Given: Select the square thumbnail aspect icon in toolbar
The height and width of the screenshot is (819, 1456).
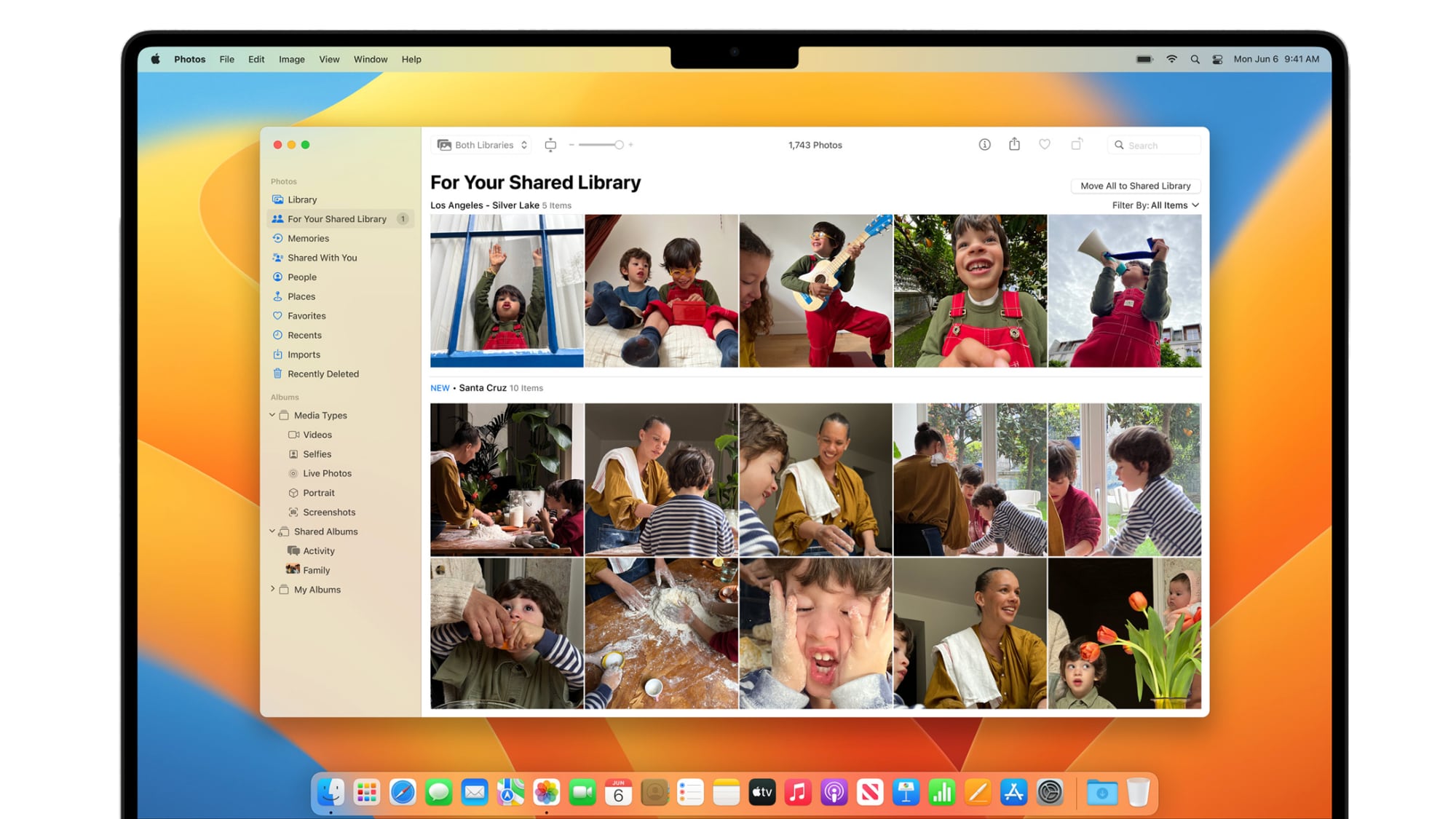Looking at the screenshot, I should 551,145.
